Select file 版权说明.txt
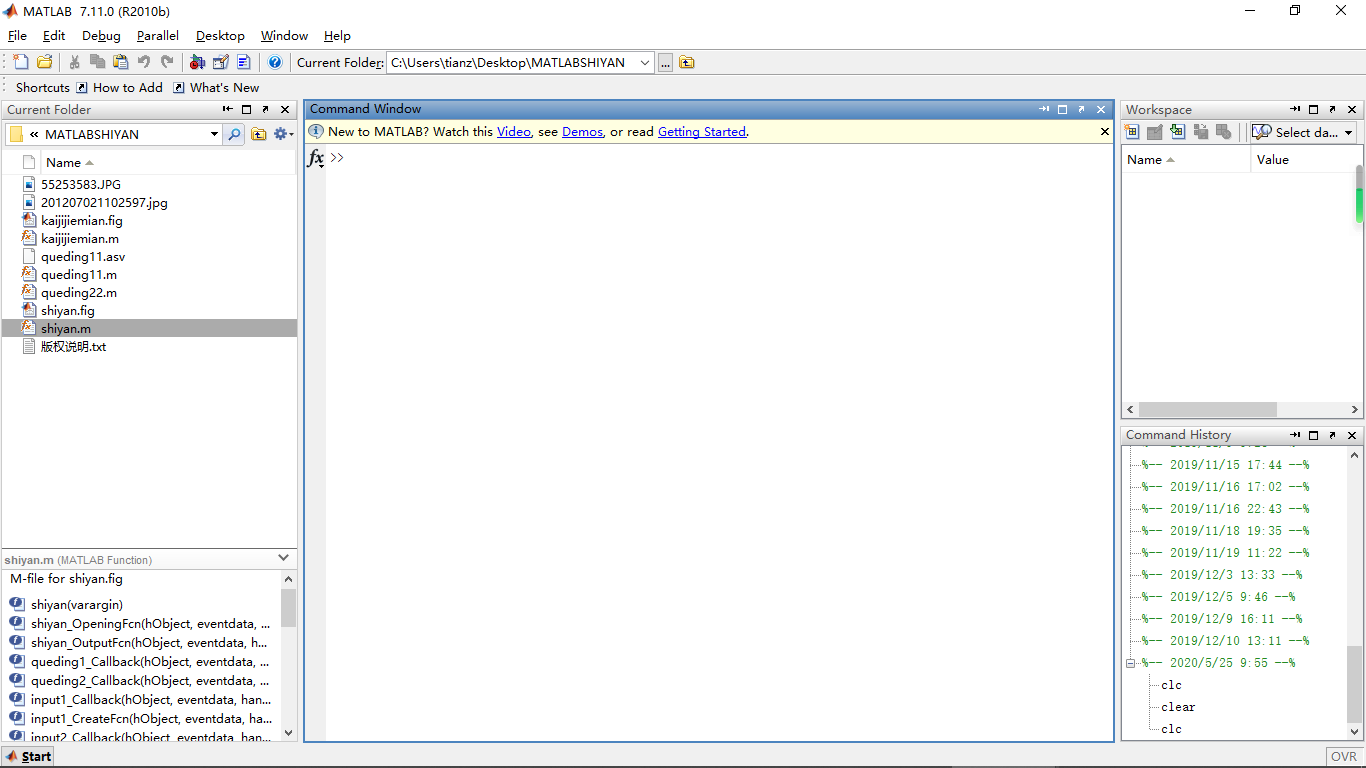This screenshot has width=1366, height=768. pos(73,346)
